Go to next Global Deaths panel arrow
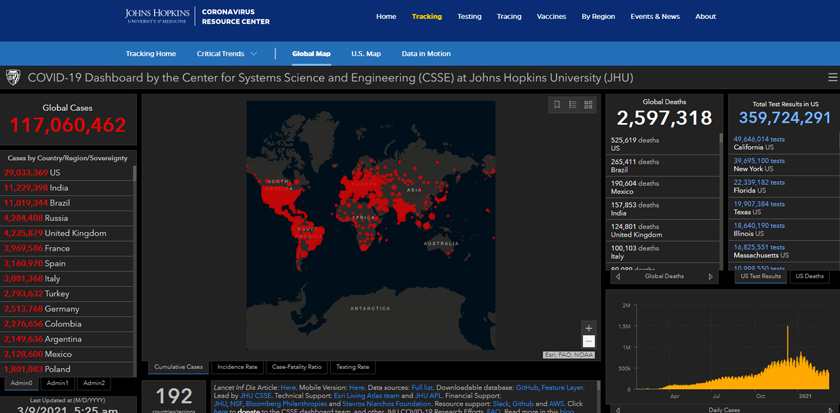This screenshot has height=413, width=840. pyautogui.click(x=710, y=276)
